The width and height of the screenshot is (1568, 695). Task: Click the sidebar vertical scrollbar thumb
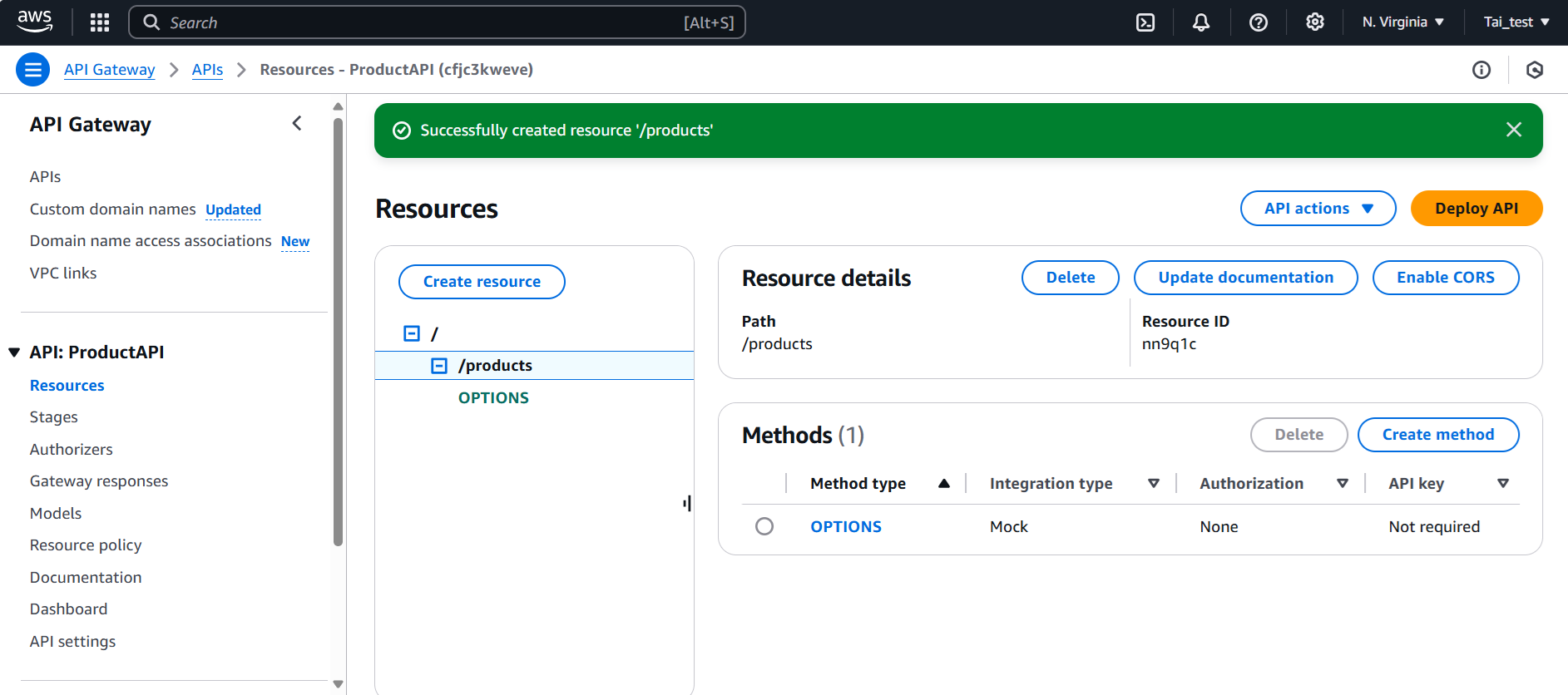pyautogui.click(x=338, y=333)
